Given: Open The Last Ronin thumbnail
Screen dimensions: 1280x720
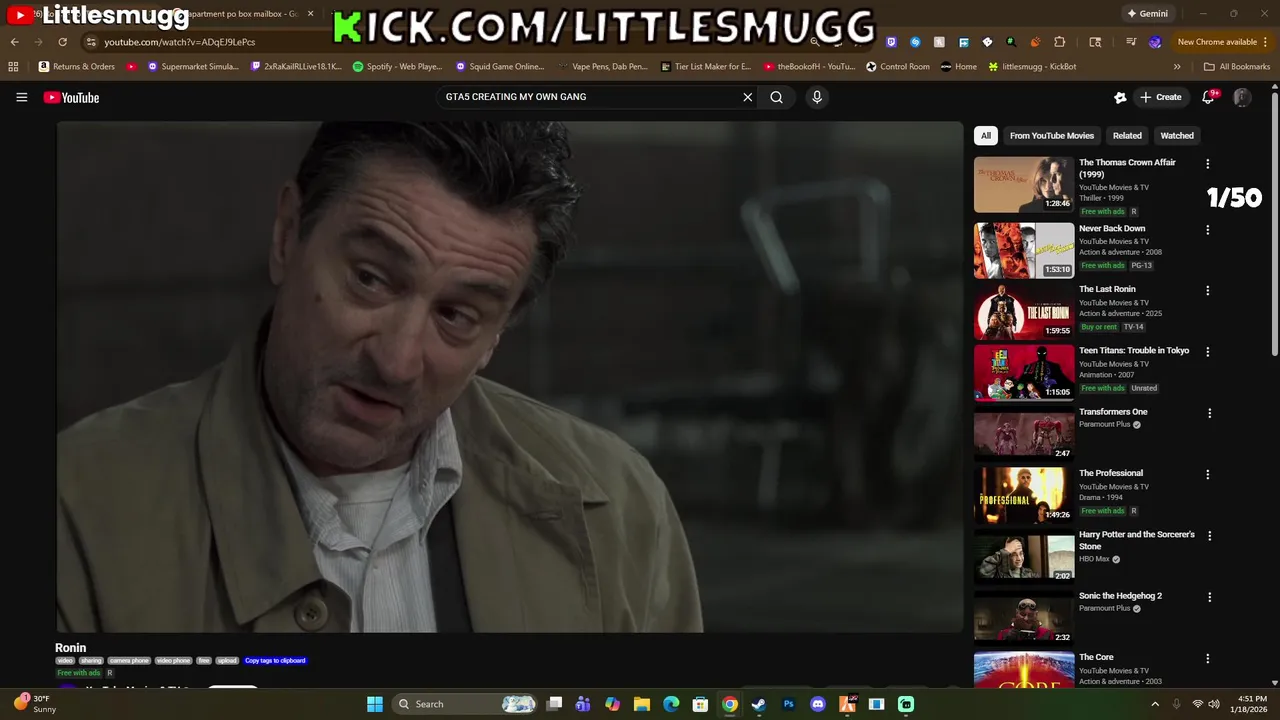Looking at the screenshot, I should pyautogui.click(x=1024, y=311).
